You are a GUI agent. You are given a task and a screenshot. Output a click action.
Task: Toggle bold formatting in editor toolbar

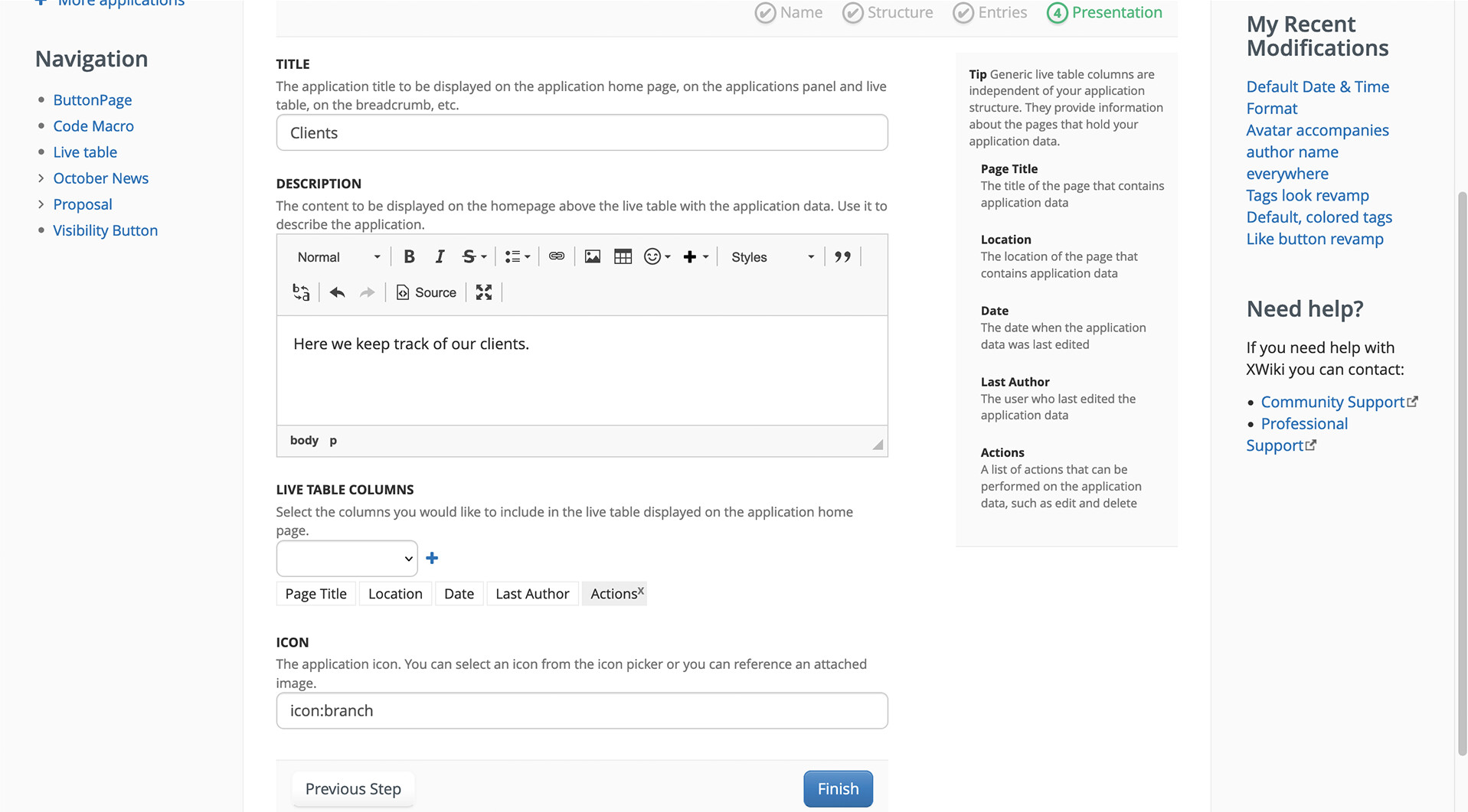click(409, 257)
